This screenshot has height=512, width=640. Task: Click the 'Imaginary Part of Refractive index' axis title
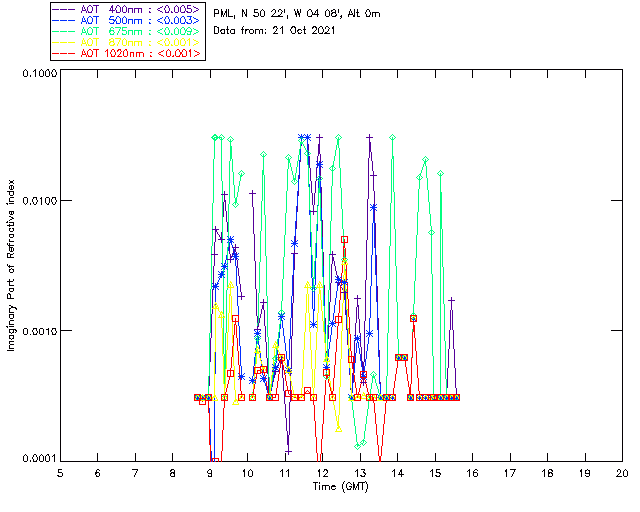(11, 265)
